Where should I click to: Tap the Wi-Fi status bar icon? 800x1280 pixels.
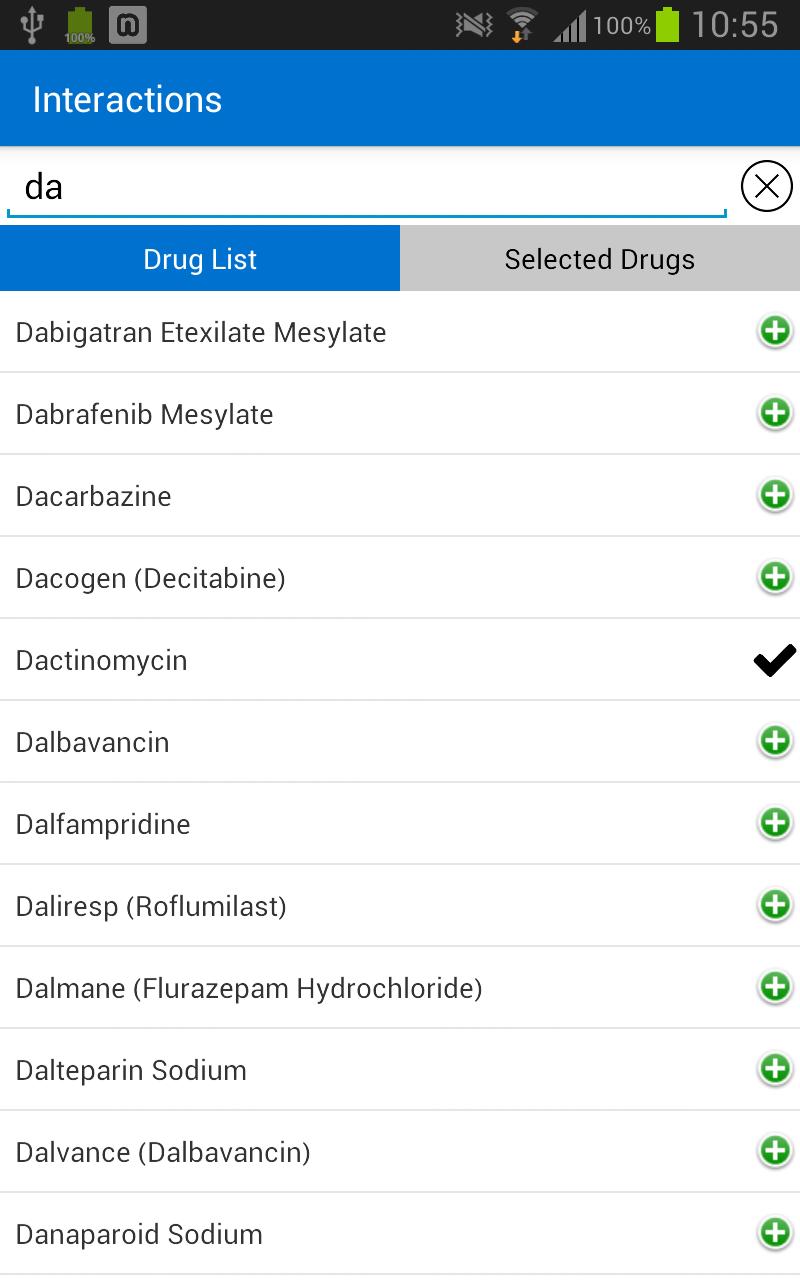[x=521, y=24]
